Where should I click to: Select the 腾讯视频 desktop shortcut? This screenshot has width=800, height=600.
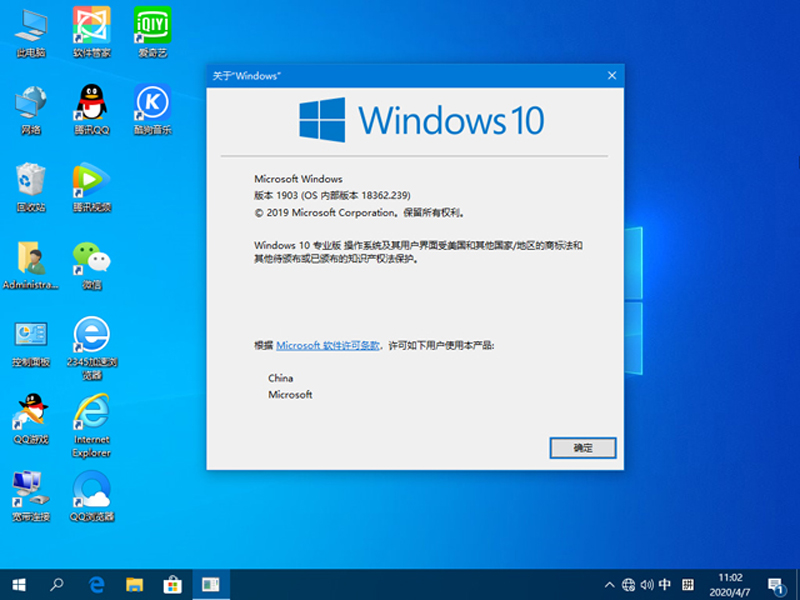(x=92, y=181)
